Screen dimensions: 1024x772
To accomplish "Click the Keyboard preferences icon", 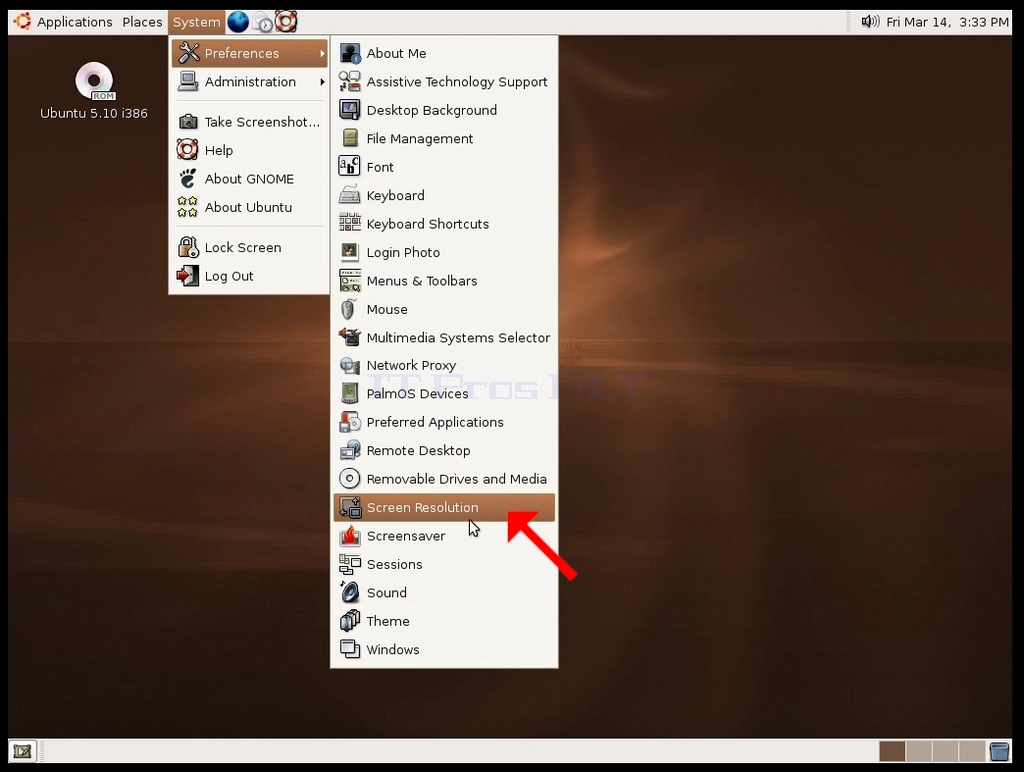I will 350,195.
